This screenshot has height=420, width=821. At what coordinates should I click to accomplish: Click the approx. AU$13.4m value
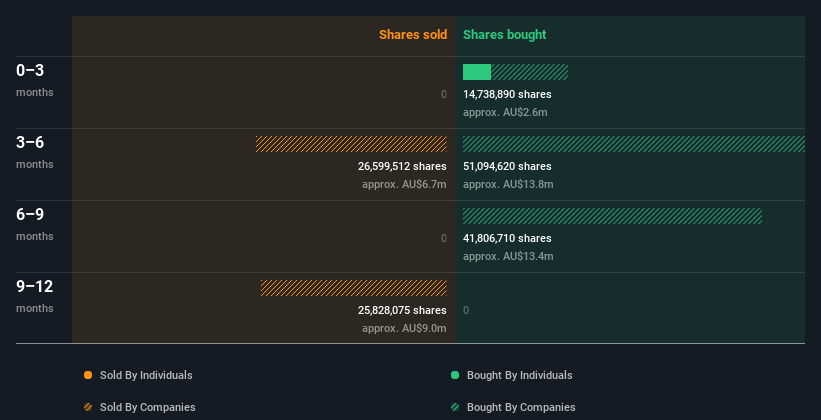(508, 257)
